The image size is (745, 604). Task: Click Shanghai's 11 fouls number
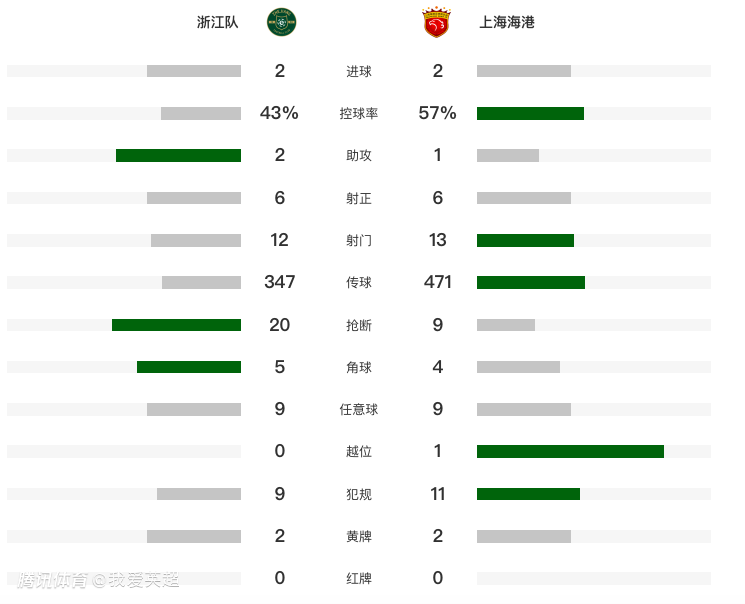[x=438, y=494]
